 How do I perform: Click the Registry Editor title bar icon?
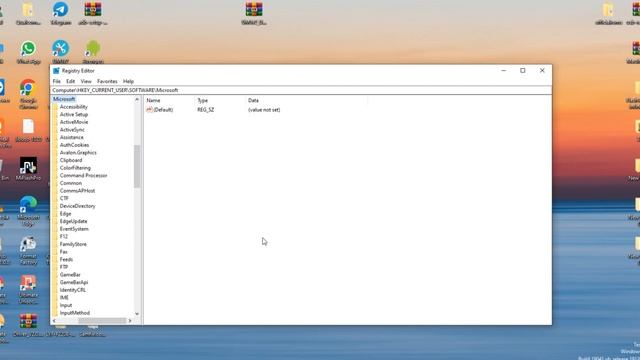56,71
